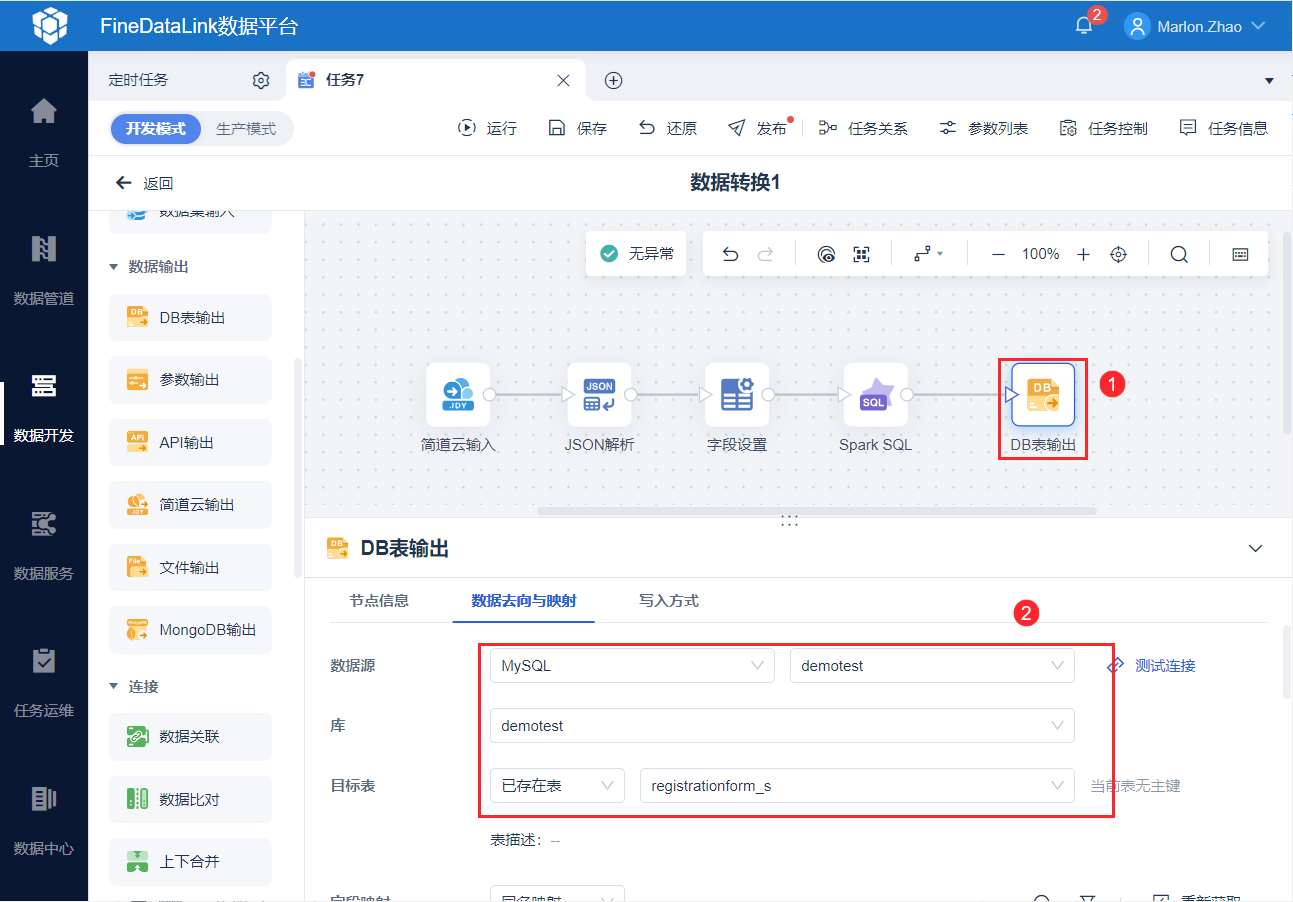
Task: Open the connector line style dropdown
Action: click(928, 254)
